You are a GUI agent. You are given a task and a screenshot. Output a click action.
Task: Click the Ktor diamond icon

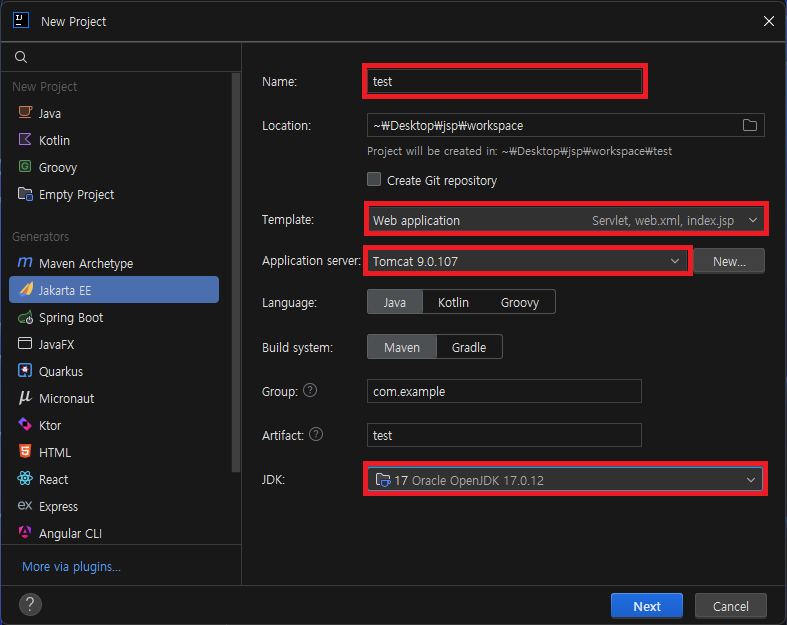coord(25,425)
